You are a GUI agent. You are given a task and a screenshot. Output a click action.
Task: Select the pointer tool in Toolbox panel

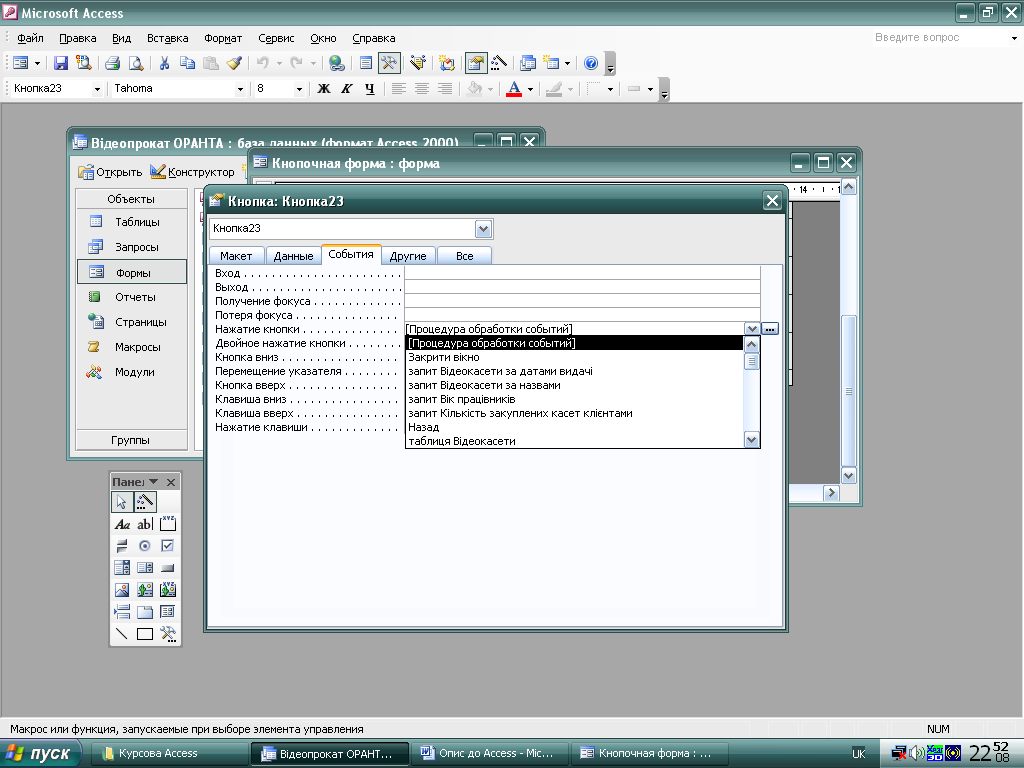point(122,502)
